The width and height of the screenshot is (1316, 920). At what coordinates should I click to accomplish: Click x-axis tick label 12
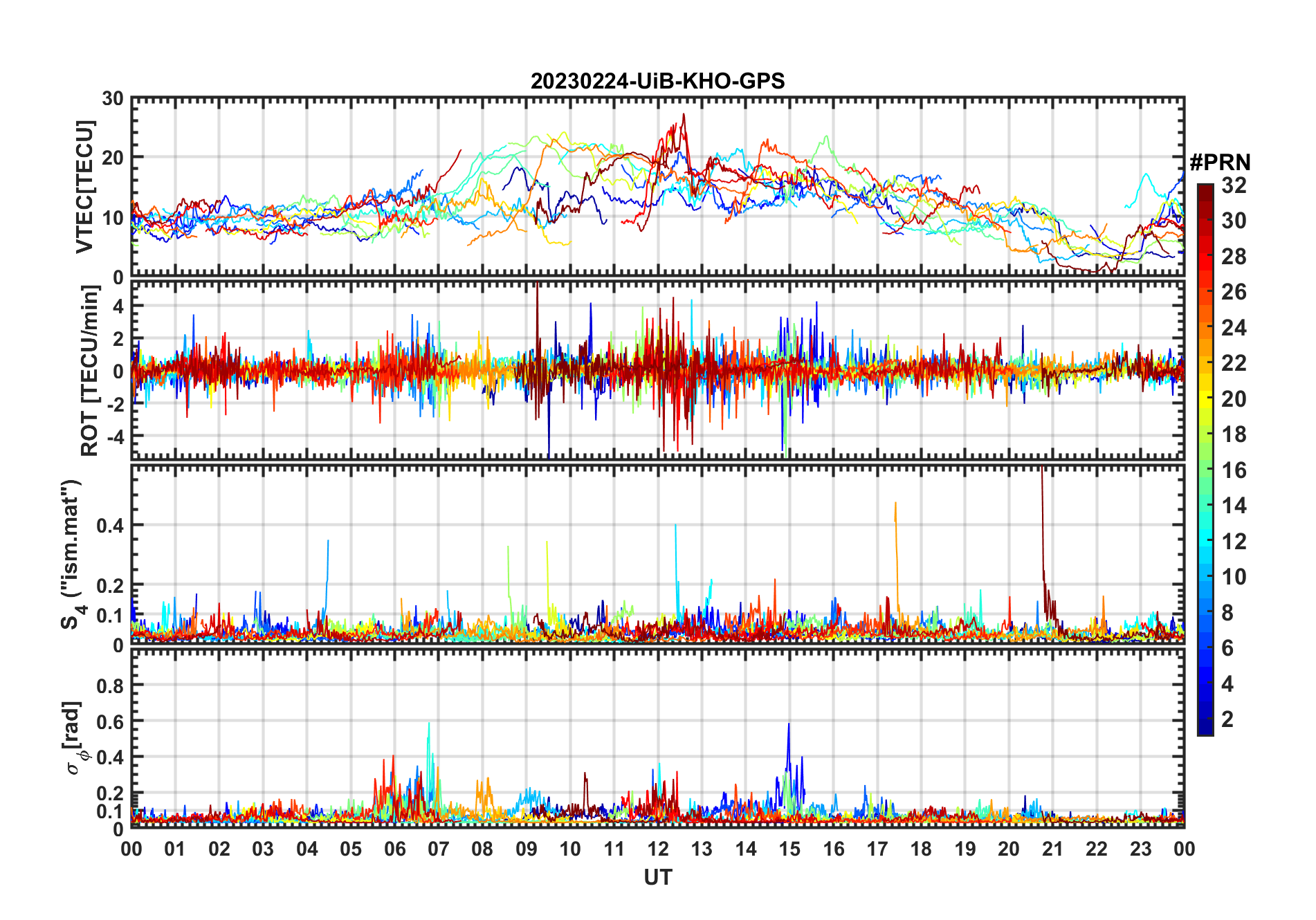coord(657,849)
